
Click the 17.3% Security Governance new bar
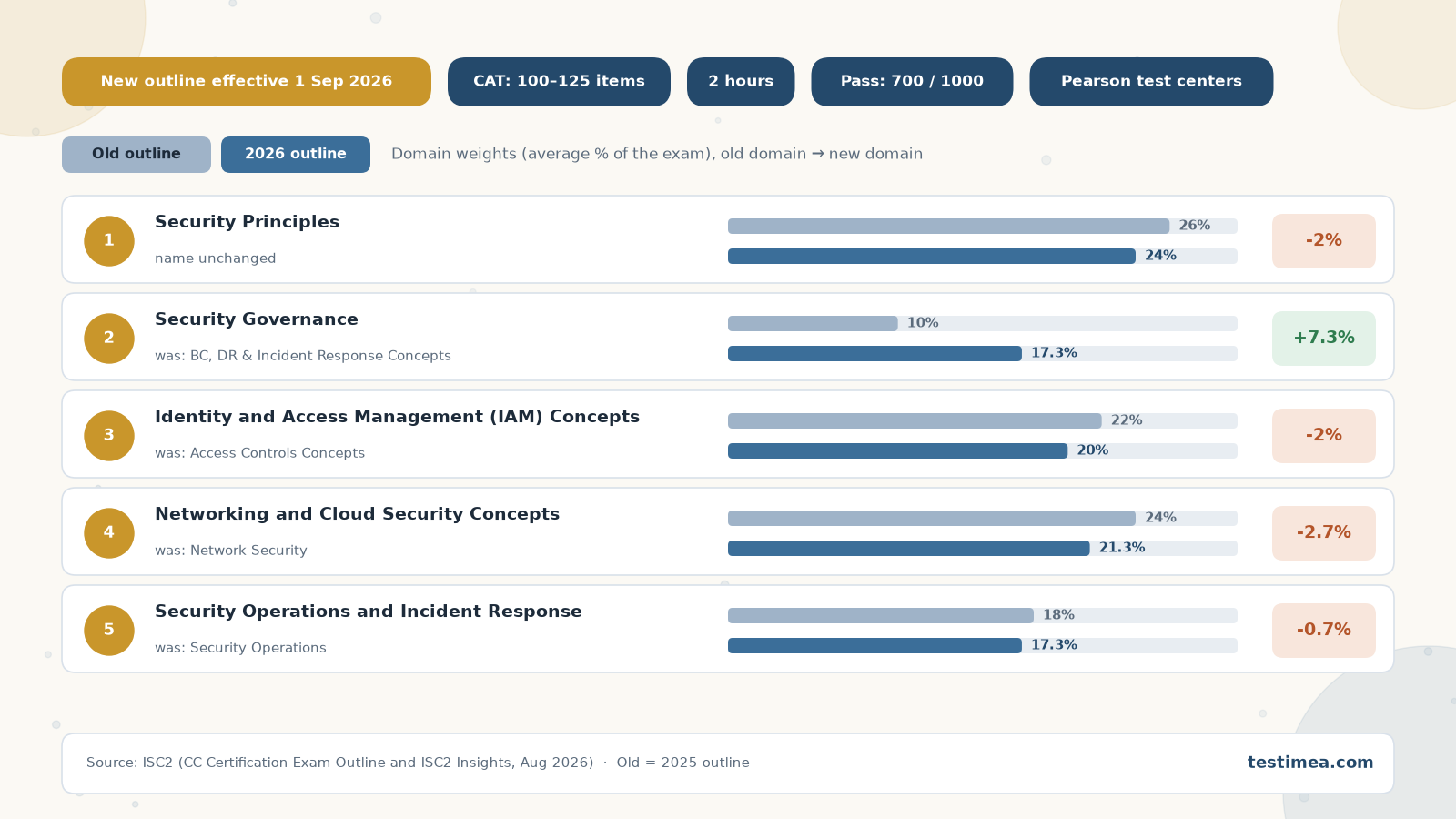(x=875, y=354)
